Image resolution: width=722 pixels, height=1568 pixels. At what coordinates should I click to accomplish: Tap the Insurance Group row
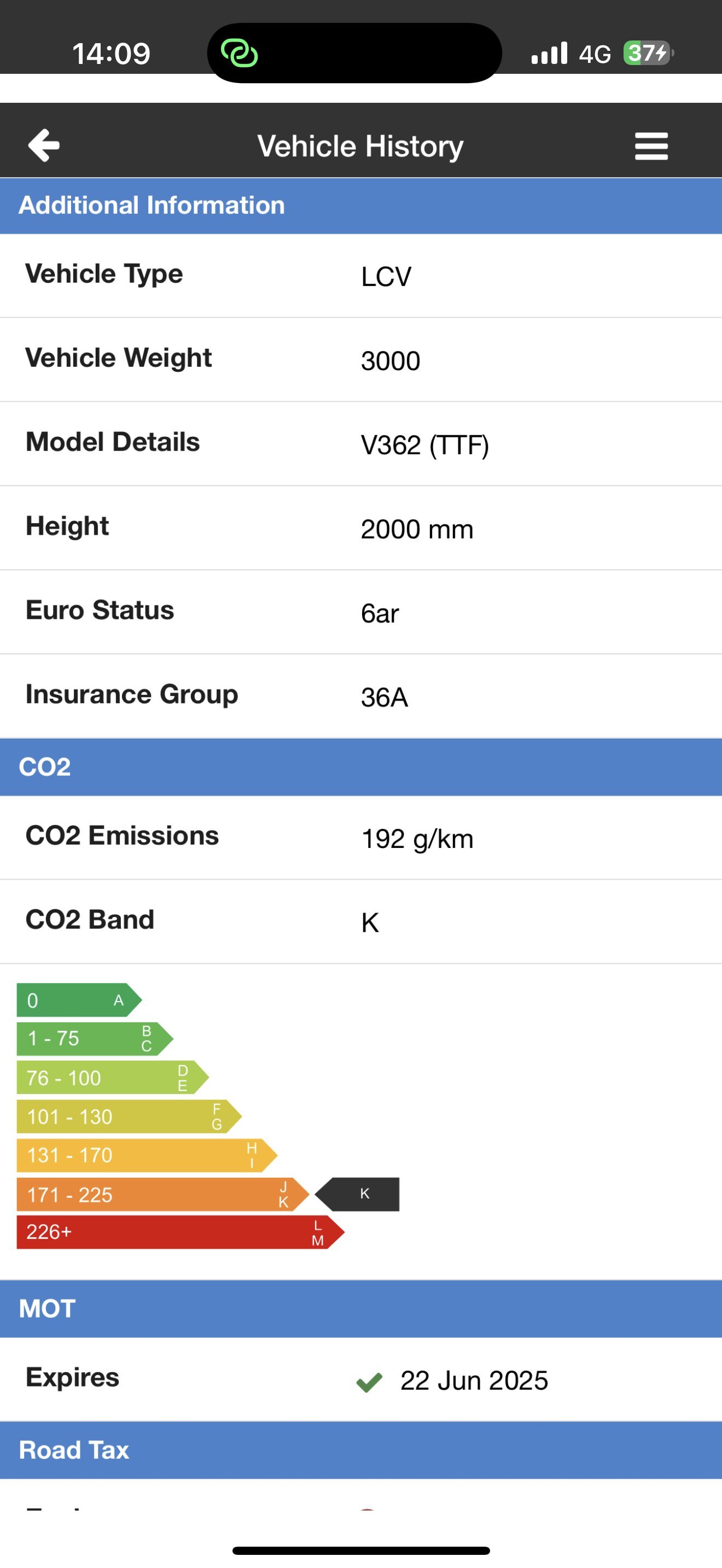[x=361, y=697]
